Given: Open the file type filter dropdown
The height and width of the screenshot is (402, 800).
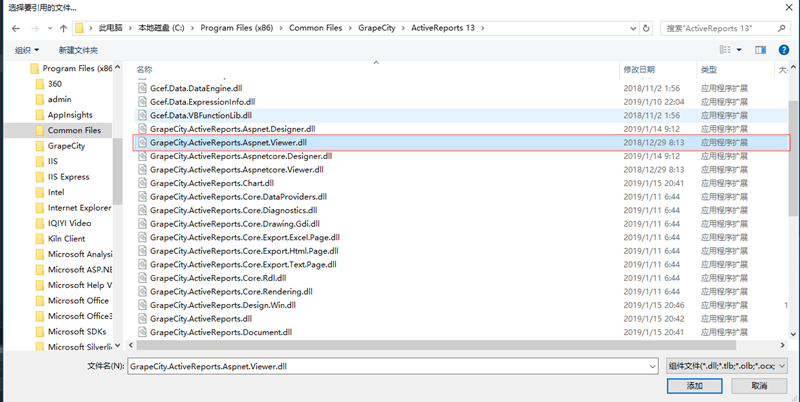Looking at the screenshot, I should click(x=782, y=367).
